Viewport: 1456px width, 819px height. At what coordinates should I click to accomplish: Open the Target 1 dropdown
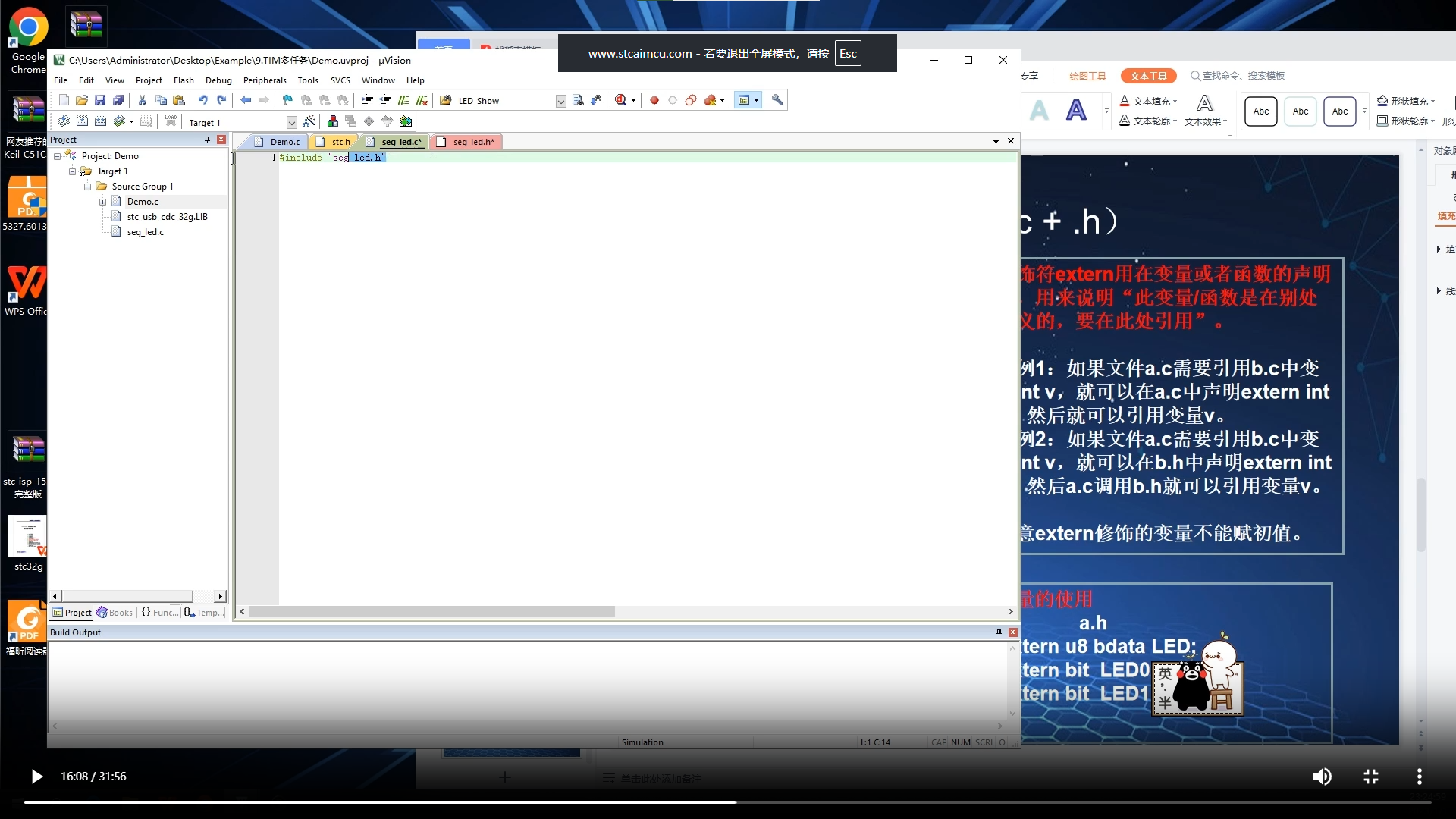(291, 122)
